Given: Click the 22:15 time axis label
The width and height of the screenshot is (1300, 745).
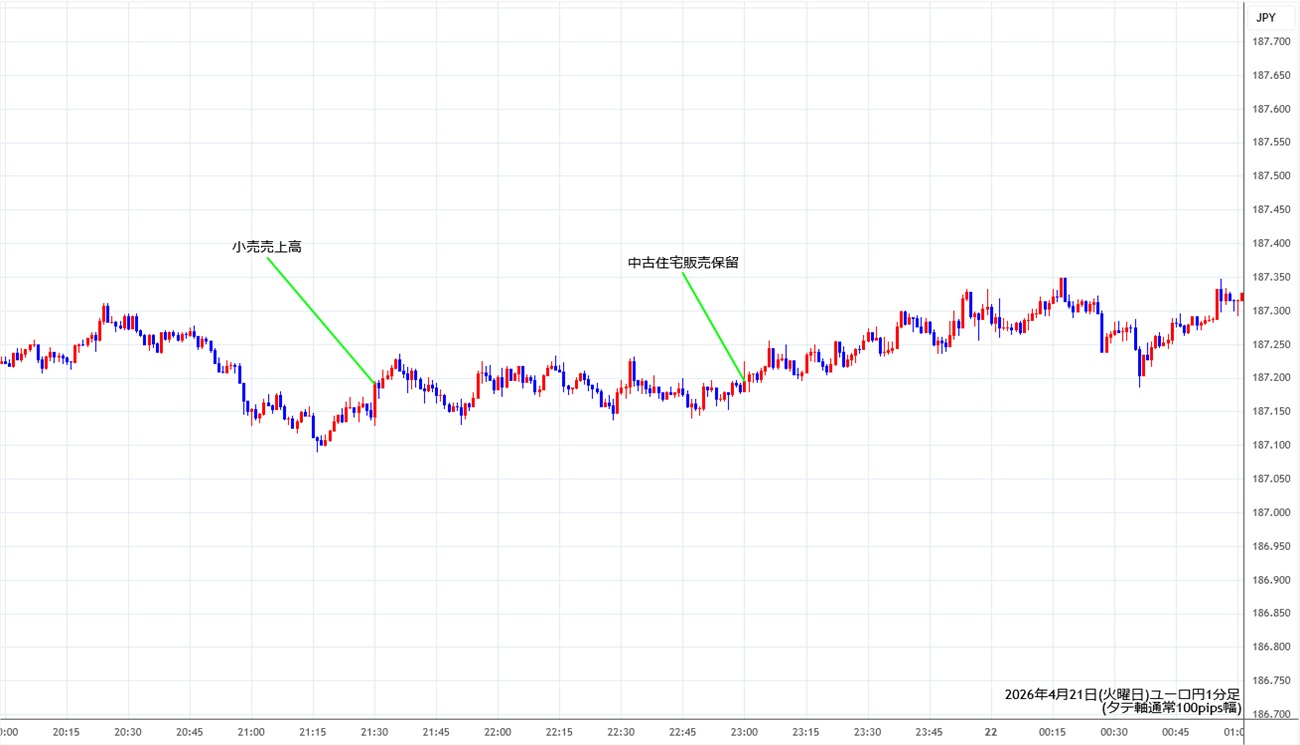Looking at the screenshot, I should pyautogui.click(x=559, y=732).
